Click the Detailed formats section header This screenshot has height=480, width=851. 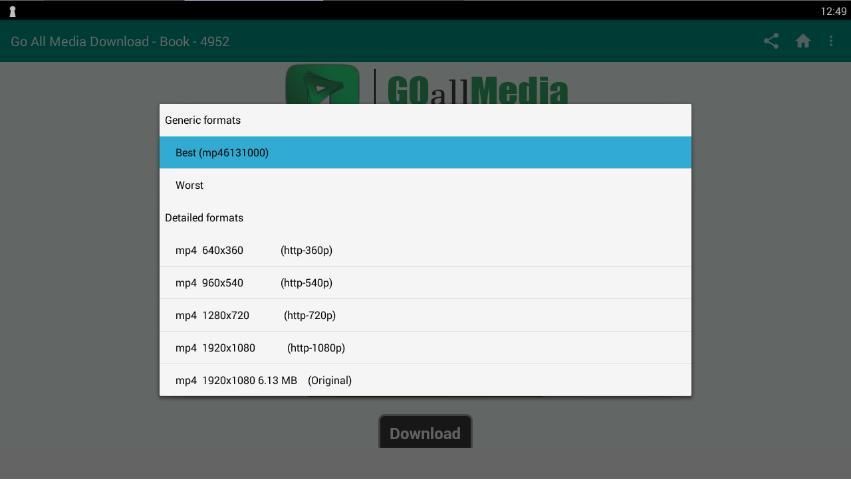[x=204, y=218]
